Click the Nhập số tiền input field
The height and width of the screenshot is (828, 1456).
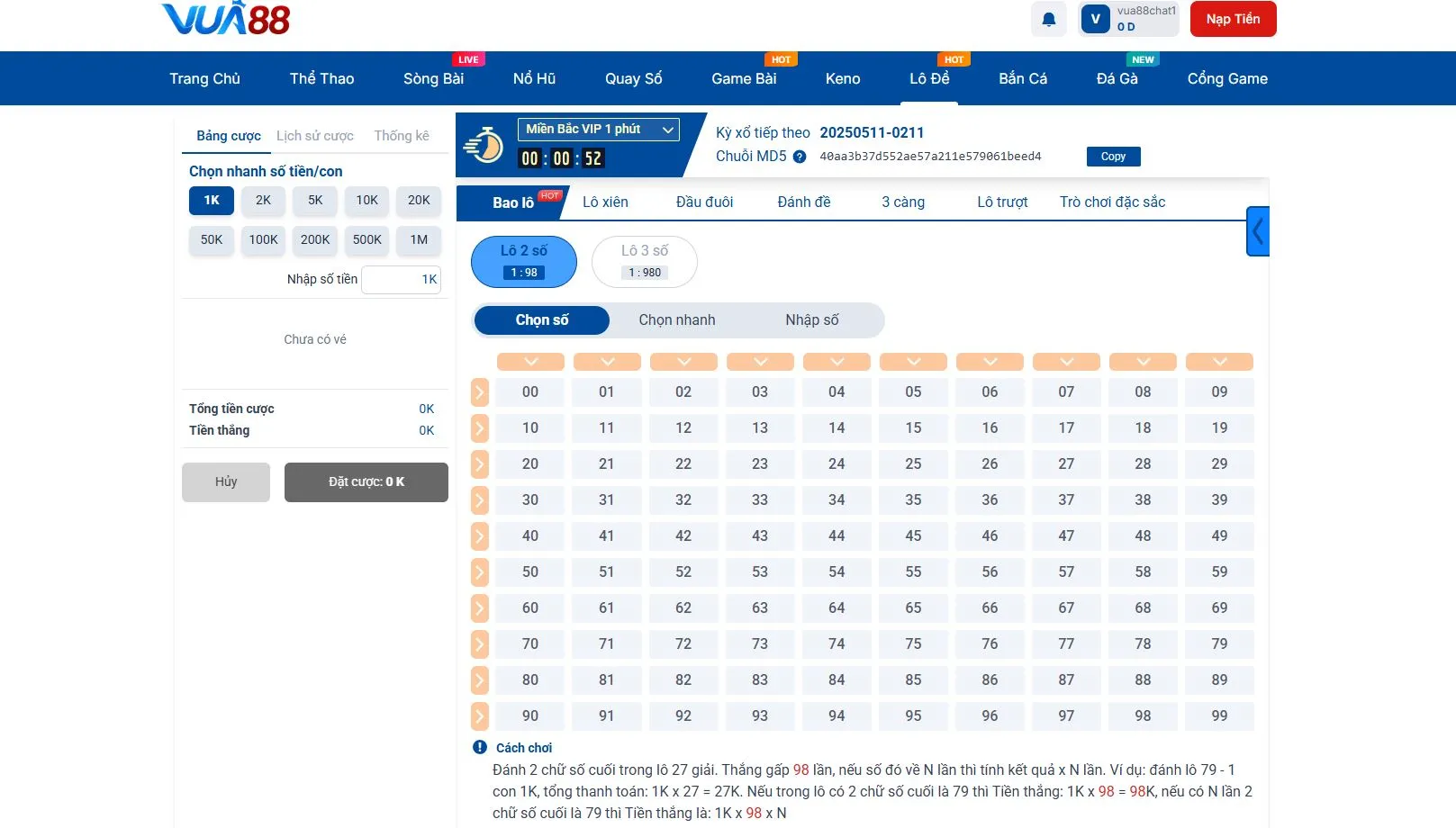(401, 279)
